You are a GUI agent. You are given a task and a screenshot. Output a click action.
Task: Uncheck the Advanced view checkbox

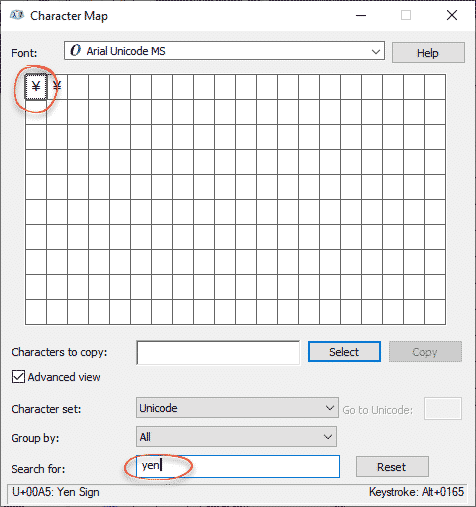[18, 377]
